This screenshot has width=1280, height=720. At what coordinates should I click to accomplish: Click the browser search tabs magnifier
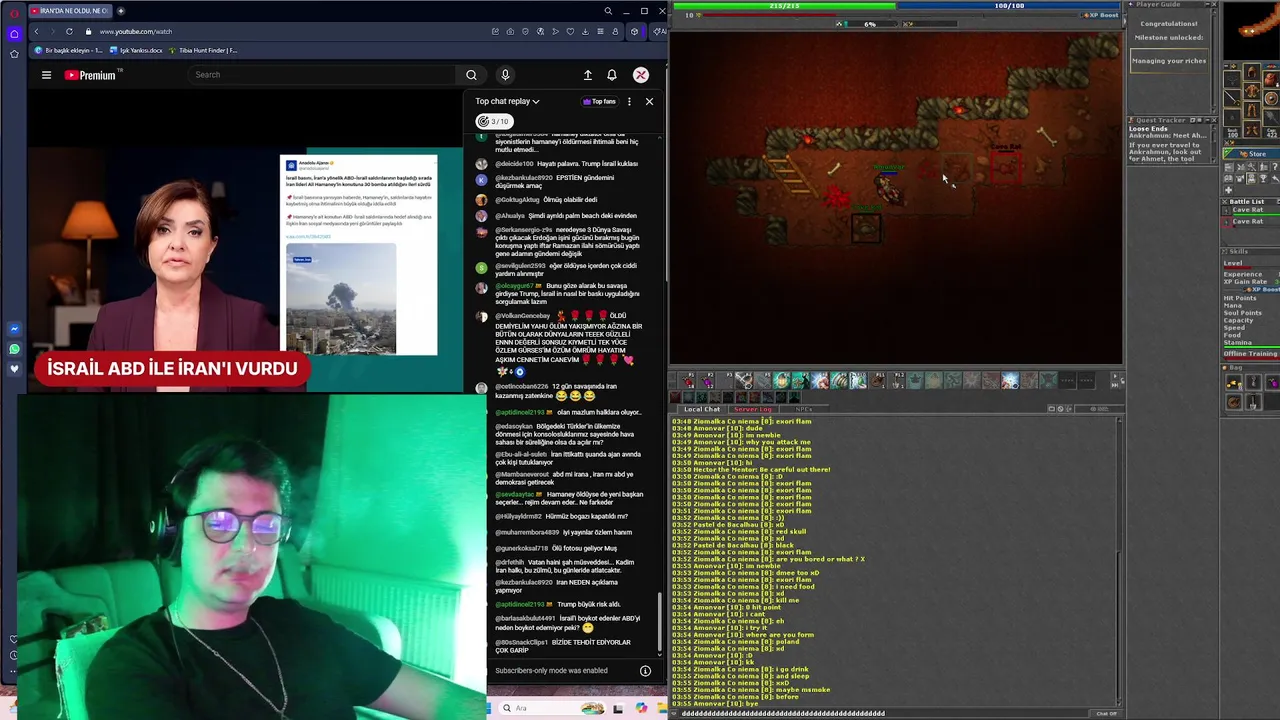tap(608, 11)
